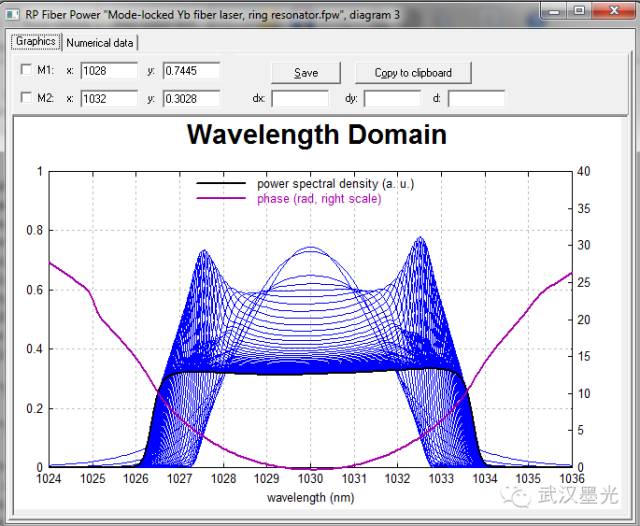Minimize the RP Fiber Power window

pyautogui.click(x=554, y=11)
